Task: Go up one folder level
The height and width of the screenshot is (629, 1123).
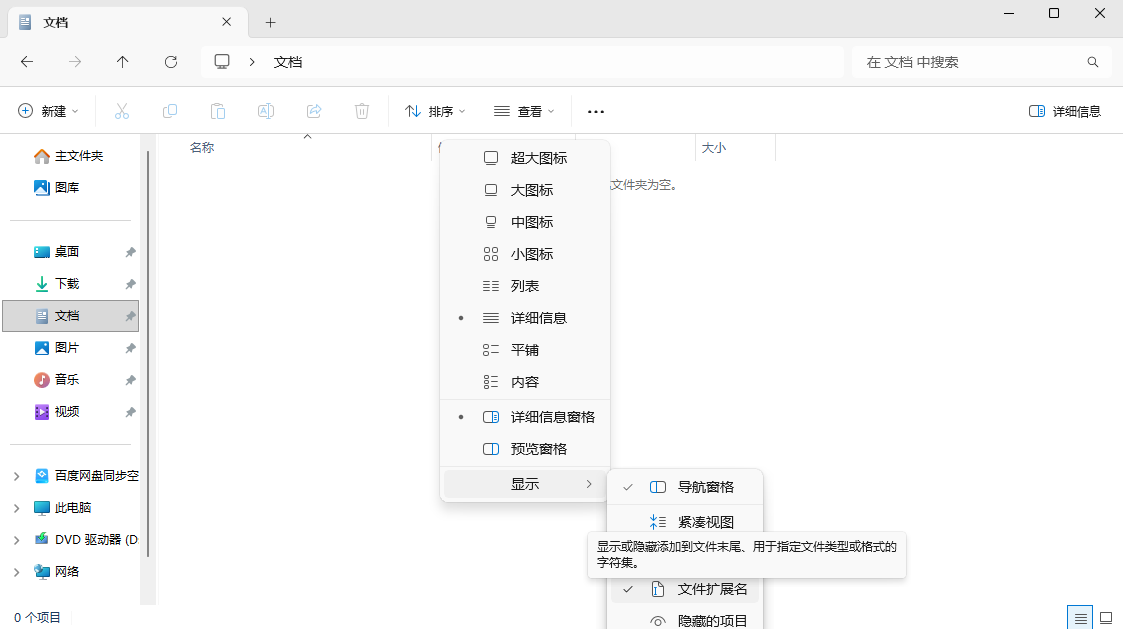Action: (x=122, y=62)
